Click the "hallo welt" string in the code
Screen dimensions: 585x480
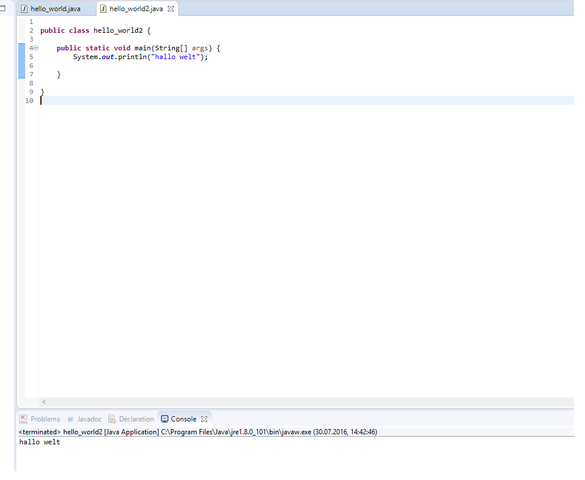175,57
